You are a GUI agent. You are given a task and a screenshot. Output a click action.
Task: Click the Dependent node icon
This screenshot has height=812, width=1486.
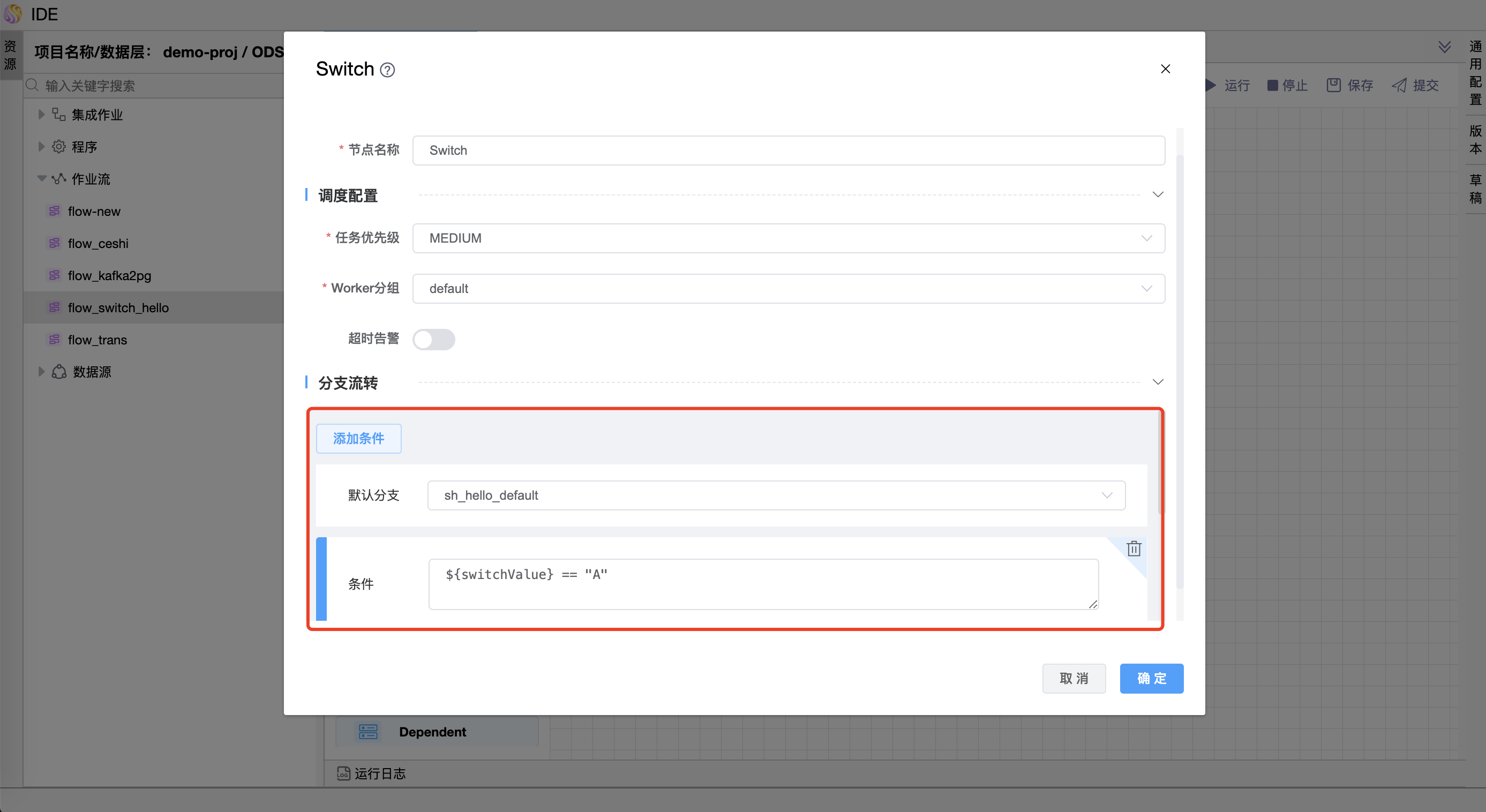coord(368,731)
